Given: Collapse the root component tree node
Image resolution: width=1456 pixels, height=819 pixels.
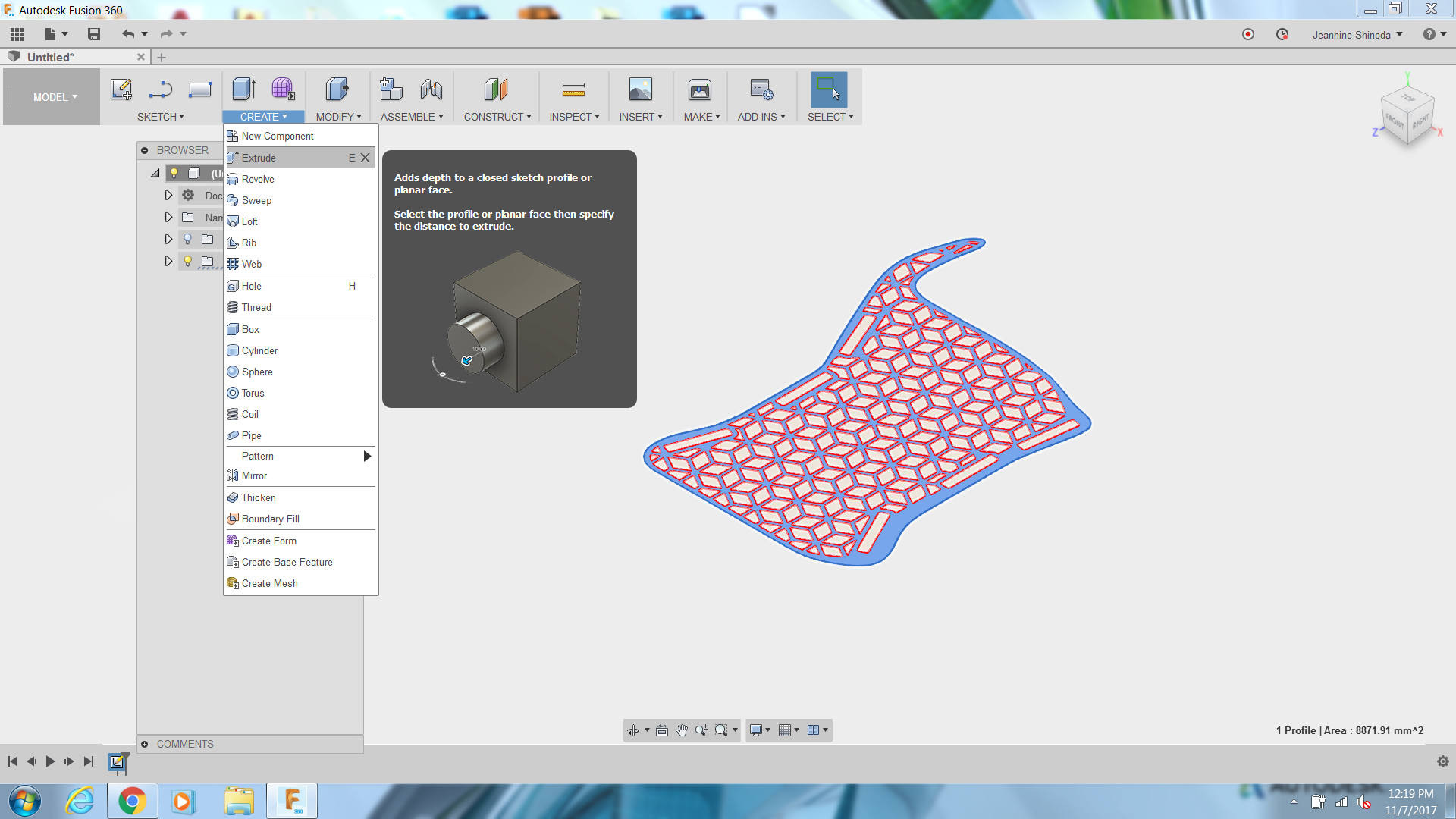Looking at the screenshot, I should 155,174.
